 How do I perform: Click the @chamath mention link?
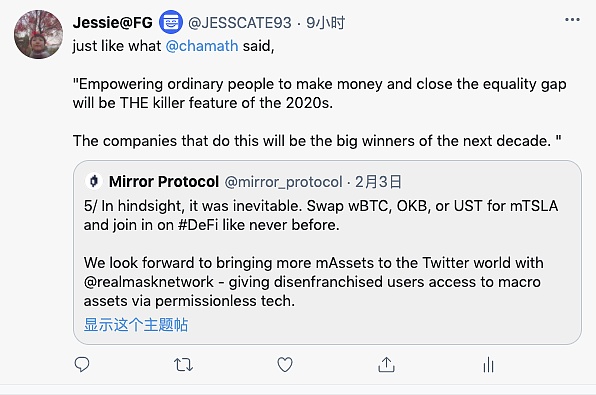202,46
